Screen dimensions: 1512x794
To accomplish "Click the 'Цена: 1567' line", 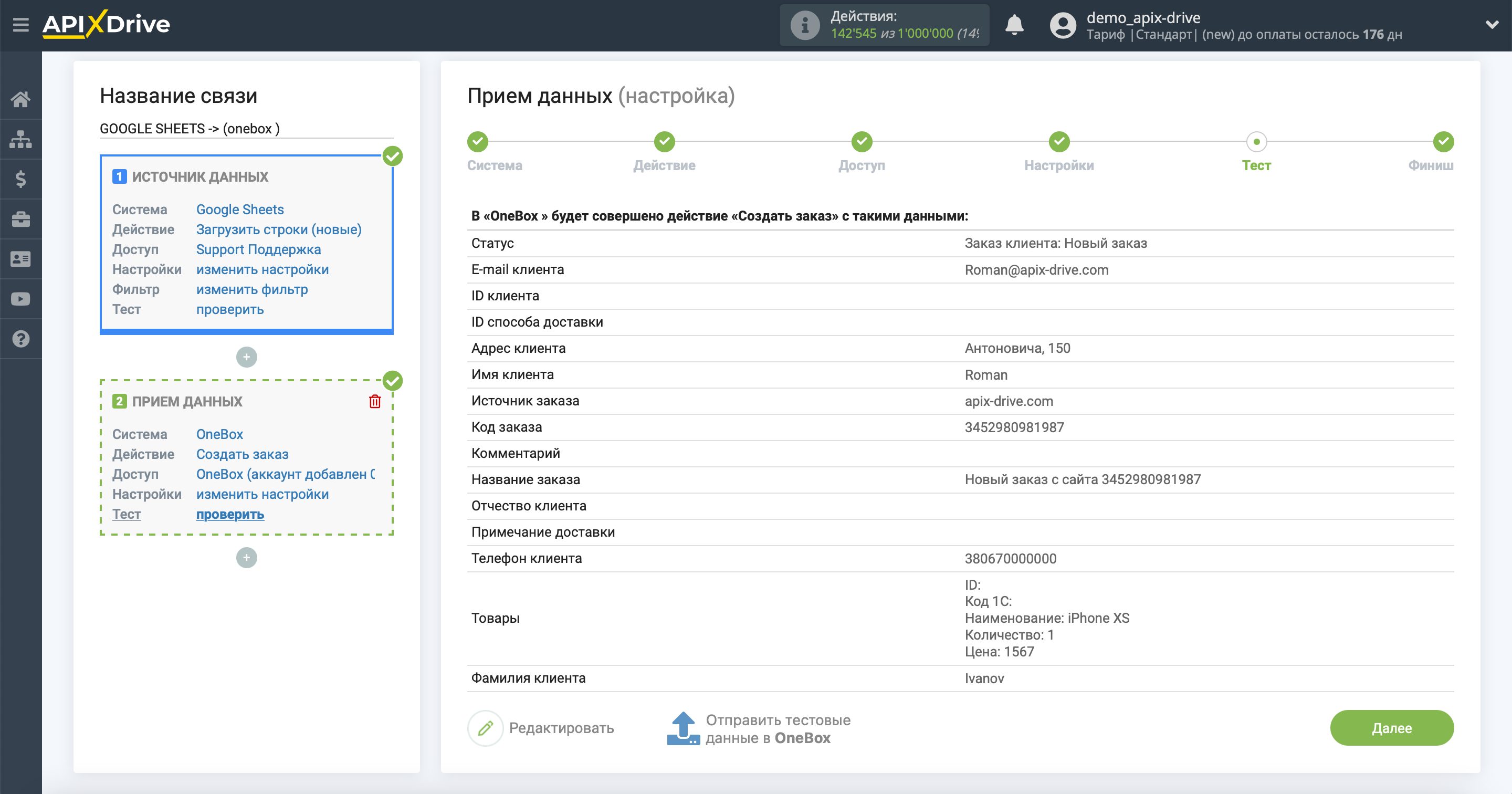I will [999, 652].
